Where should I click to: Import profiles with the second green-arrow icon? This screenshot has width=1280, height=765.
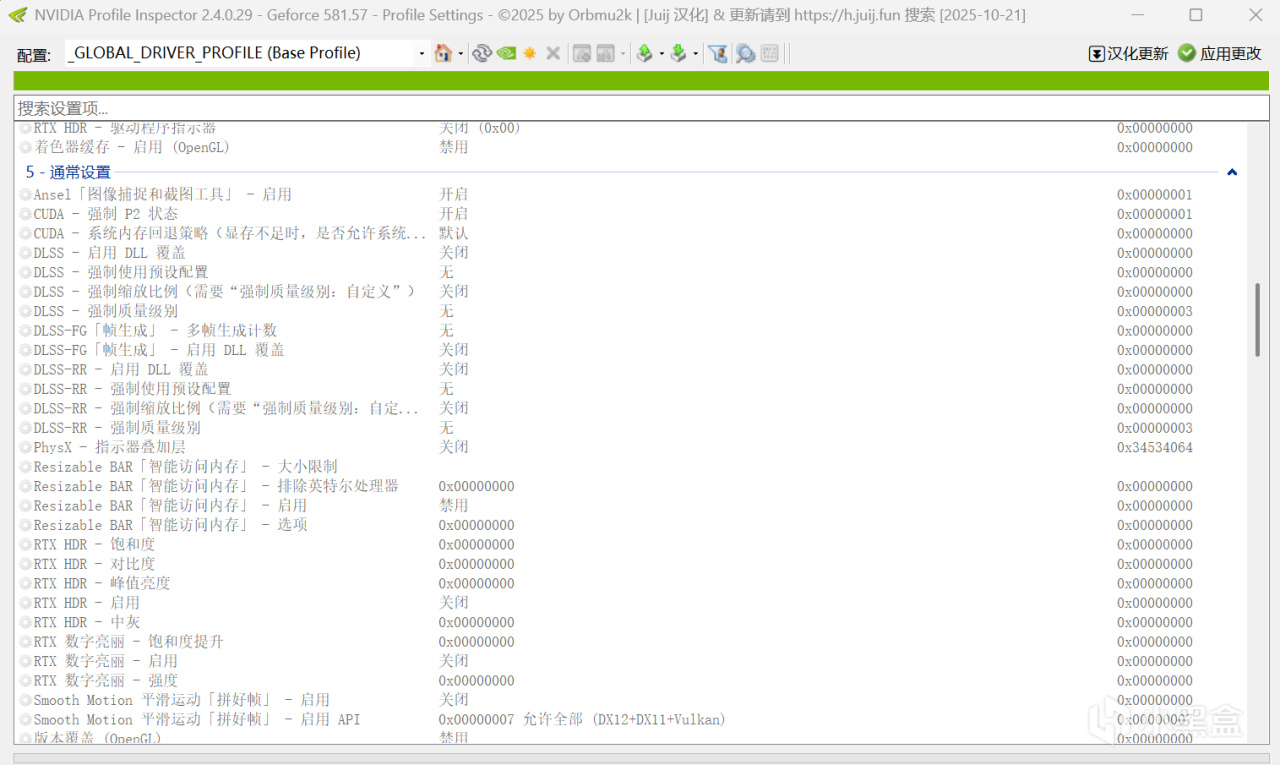coord(679,53)
